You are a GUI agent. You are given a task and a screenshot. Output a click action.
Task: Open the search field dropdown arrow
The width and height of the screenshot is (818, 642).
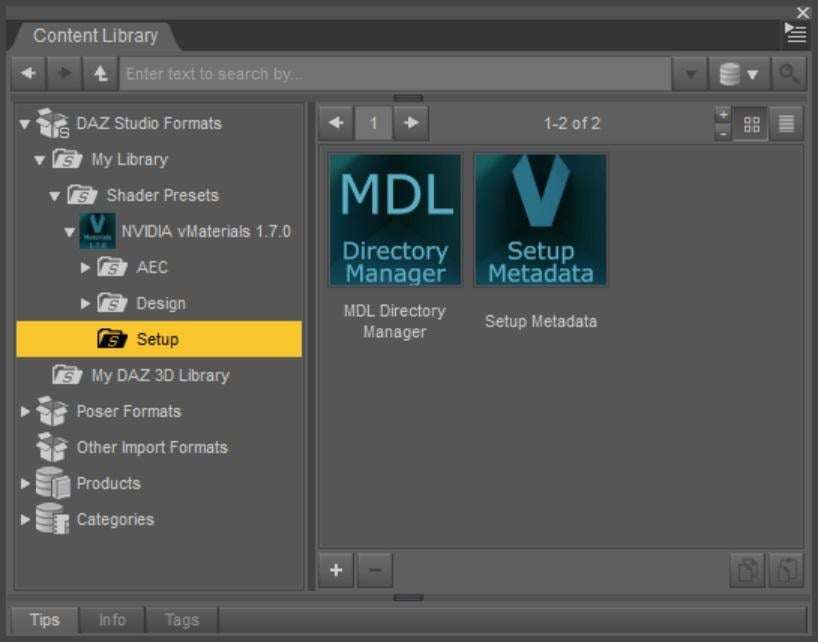click(x=691, y=71)
